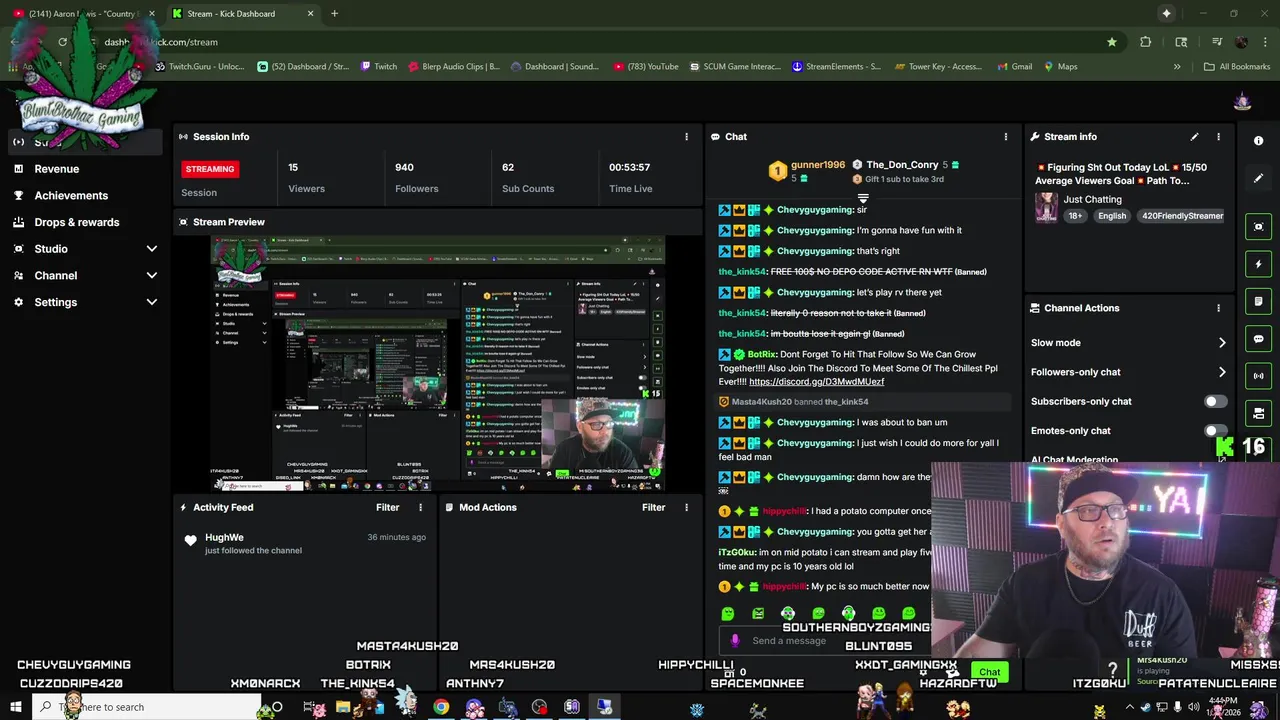Click the info icon in right sidebar
The image size is (1280, 720).
coord(1259,141)
